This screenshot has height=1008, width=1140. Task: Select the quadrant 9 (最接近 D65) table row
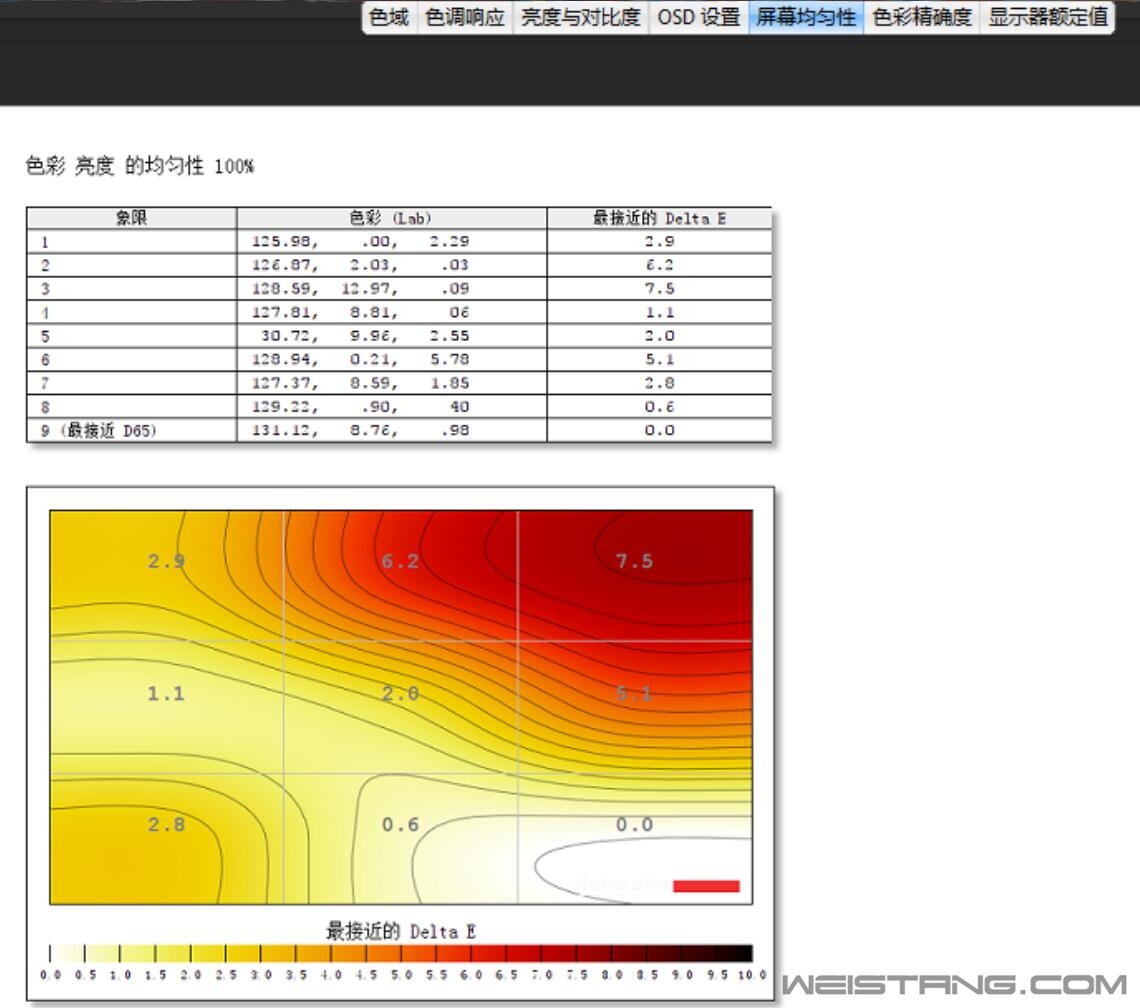(399, 430)
